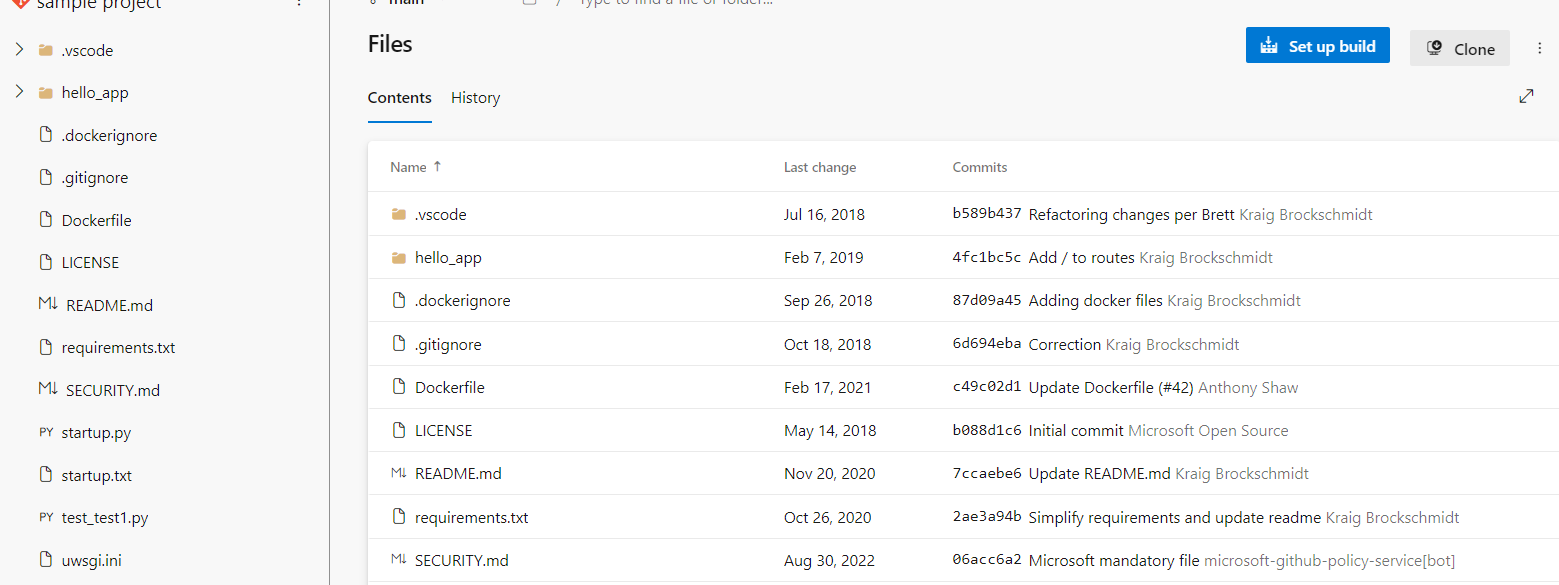Enter full screen with the expand arrow icon
Viewport: 1559px width, 585px height.
tap(1526, 96)
